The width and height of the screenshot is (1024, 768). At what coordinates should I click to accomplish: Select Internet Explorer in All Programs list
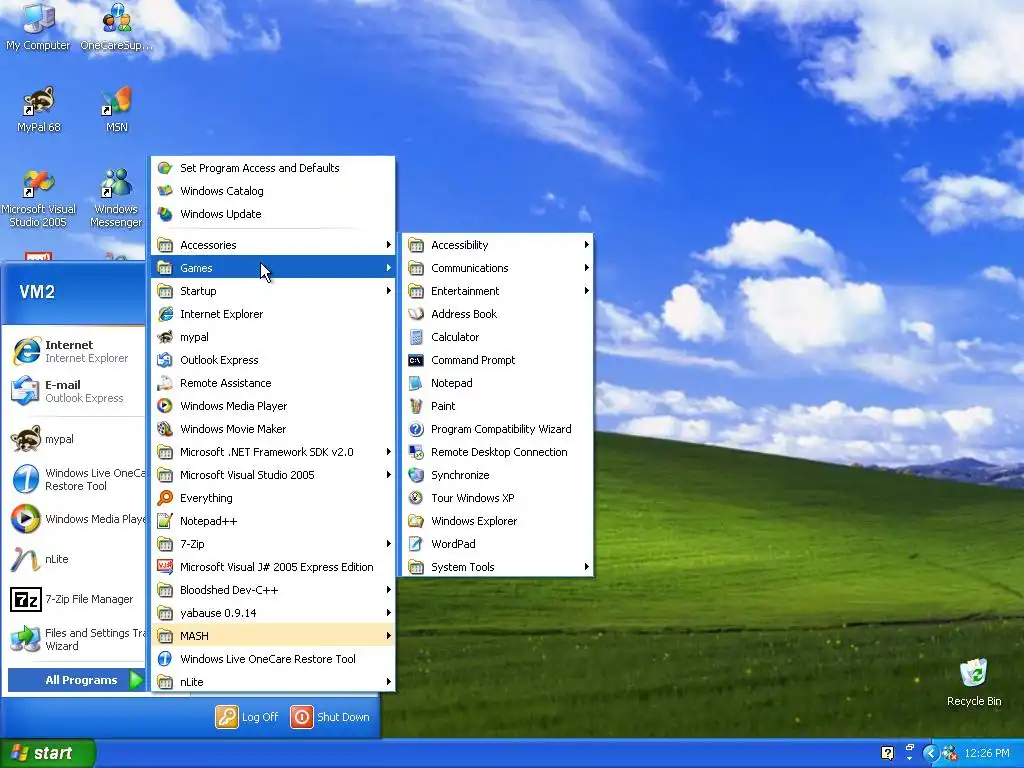tap(273, 313)
